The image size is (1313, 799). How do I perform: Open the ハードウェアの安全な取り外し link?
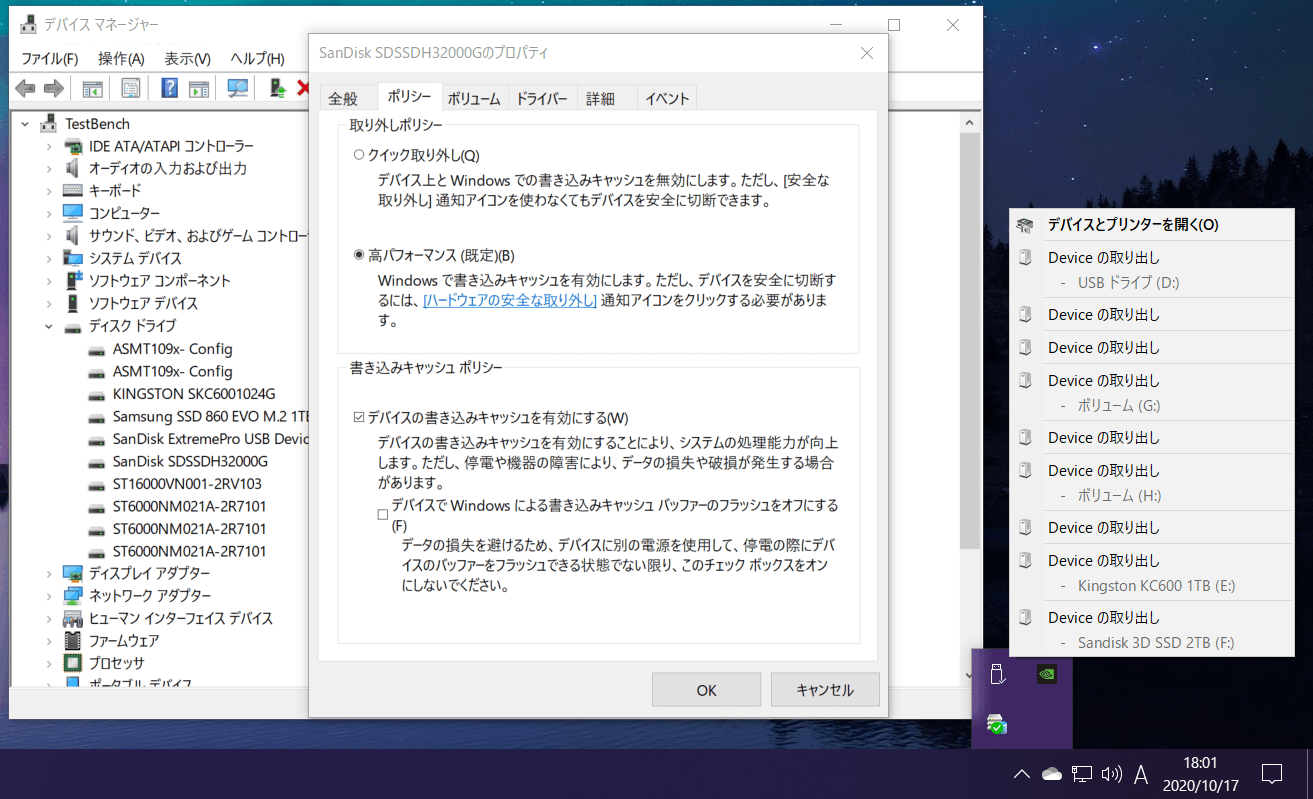click(x=510, y=300)
